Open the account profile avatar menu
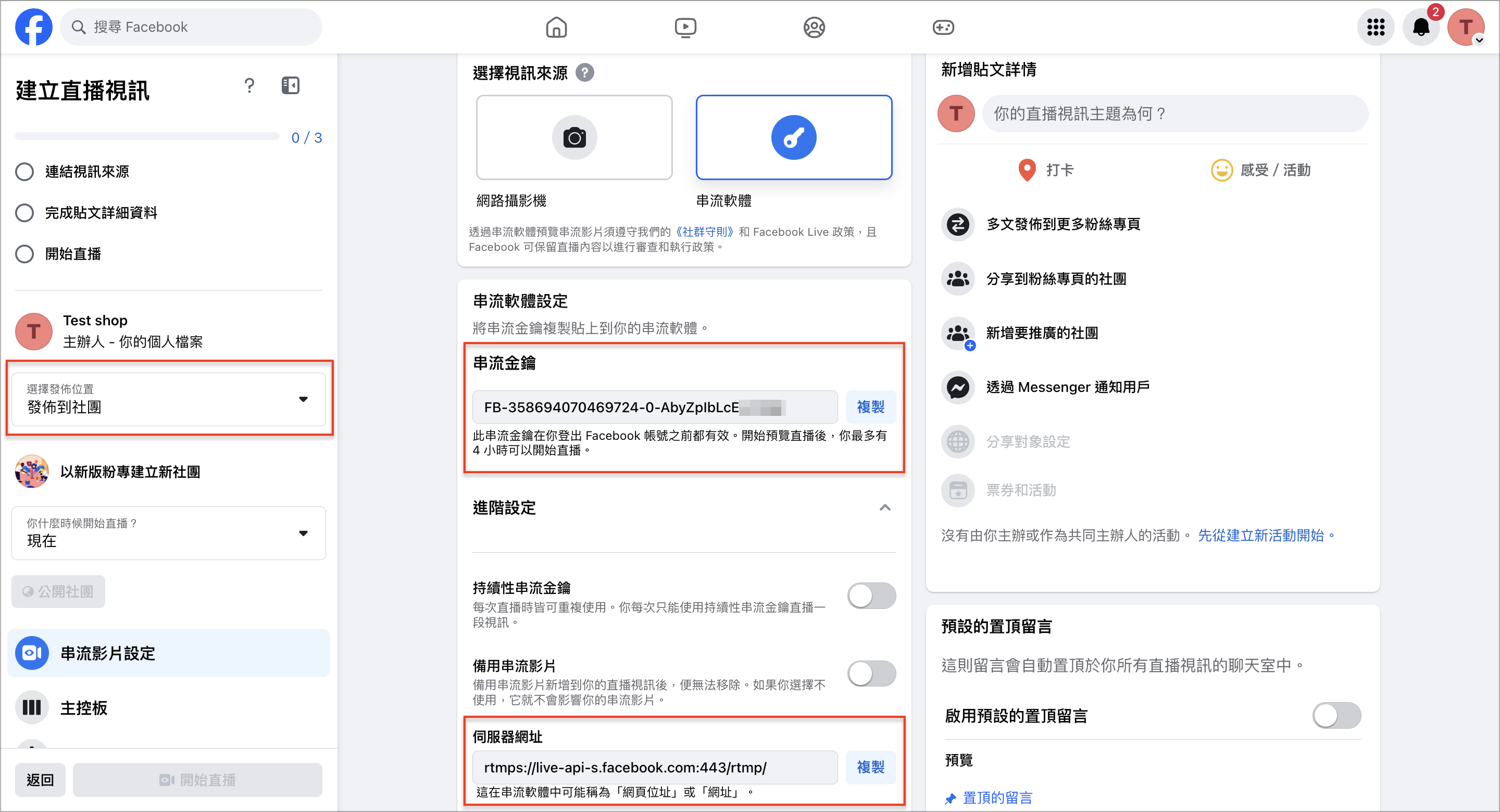This screenshot has height=812, width=1500. (1466, 27)
